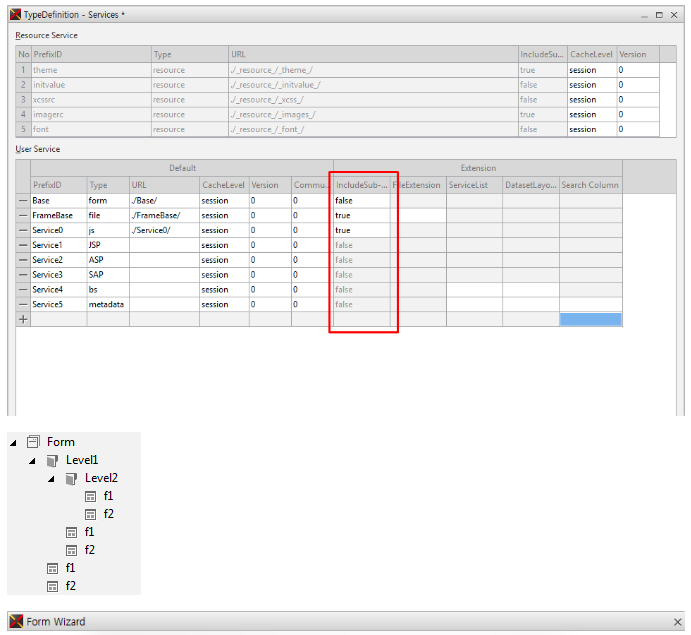Click the Extension column group header
The image size is (691, 635).
(x=477, y=168)
